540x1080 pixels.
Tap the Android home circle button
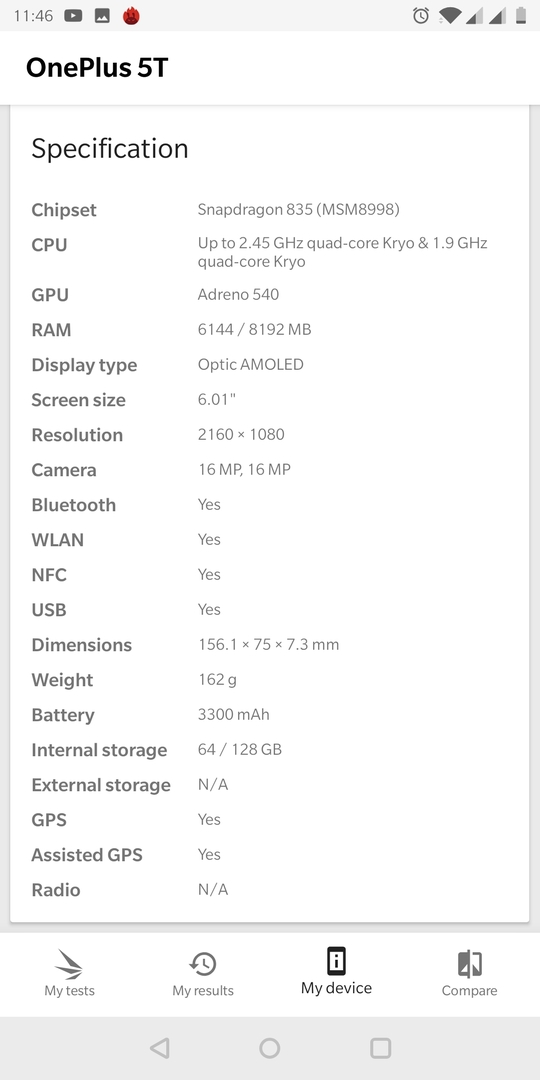[269, 1048]
